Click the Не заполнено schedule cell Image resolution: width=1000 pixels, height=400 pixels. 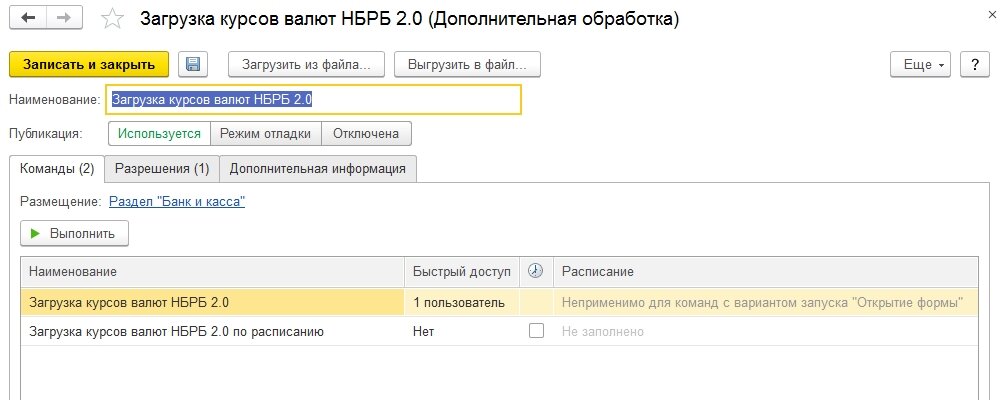click(765, 332)
